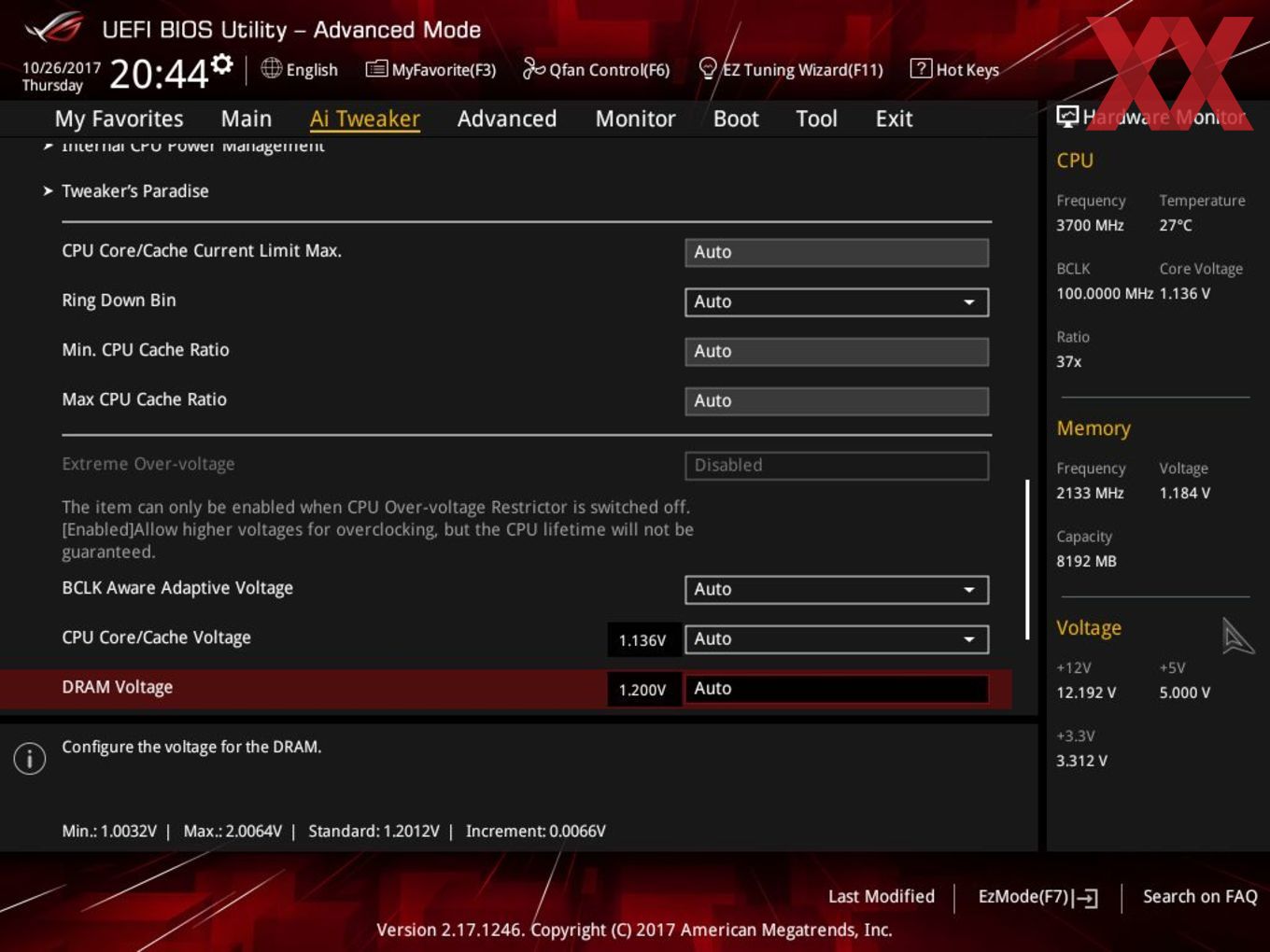Click the globe language icon
This screenshot has height=952, width=1270.
tap(271, 68)
